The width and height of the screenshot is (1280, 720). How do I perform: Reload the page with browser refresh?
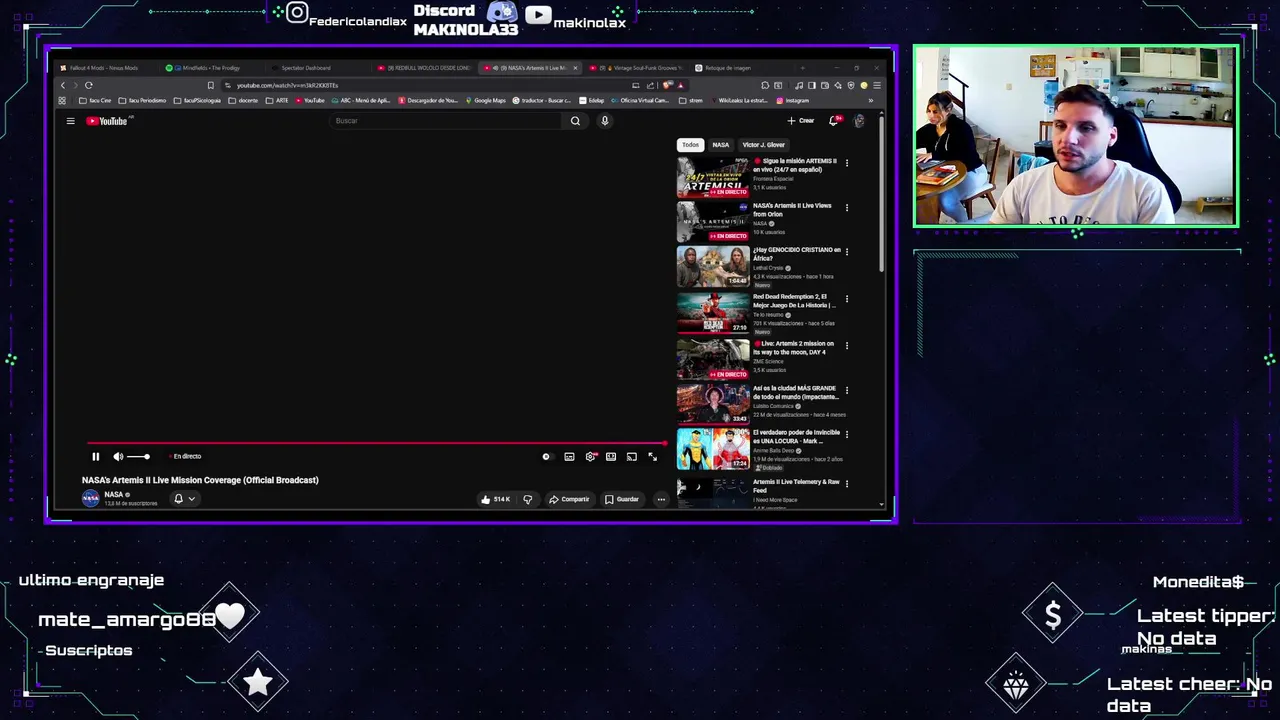coord(89,85)
